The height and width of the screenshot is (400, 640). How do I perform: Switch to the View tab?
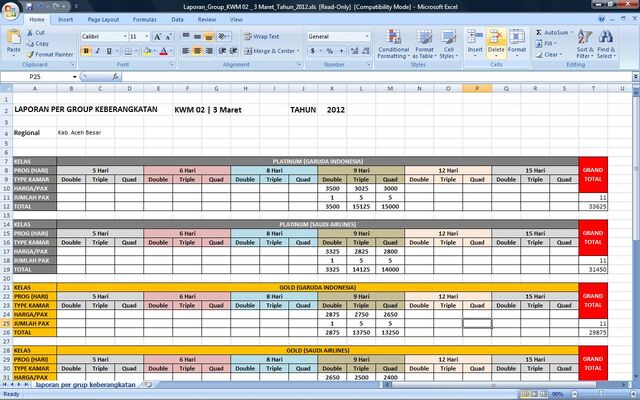point(236,19)
